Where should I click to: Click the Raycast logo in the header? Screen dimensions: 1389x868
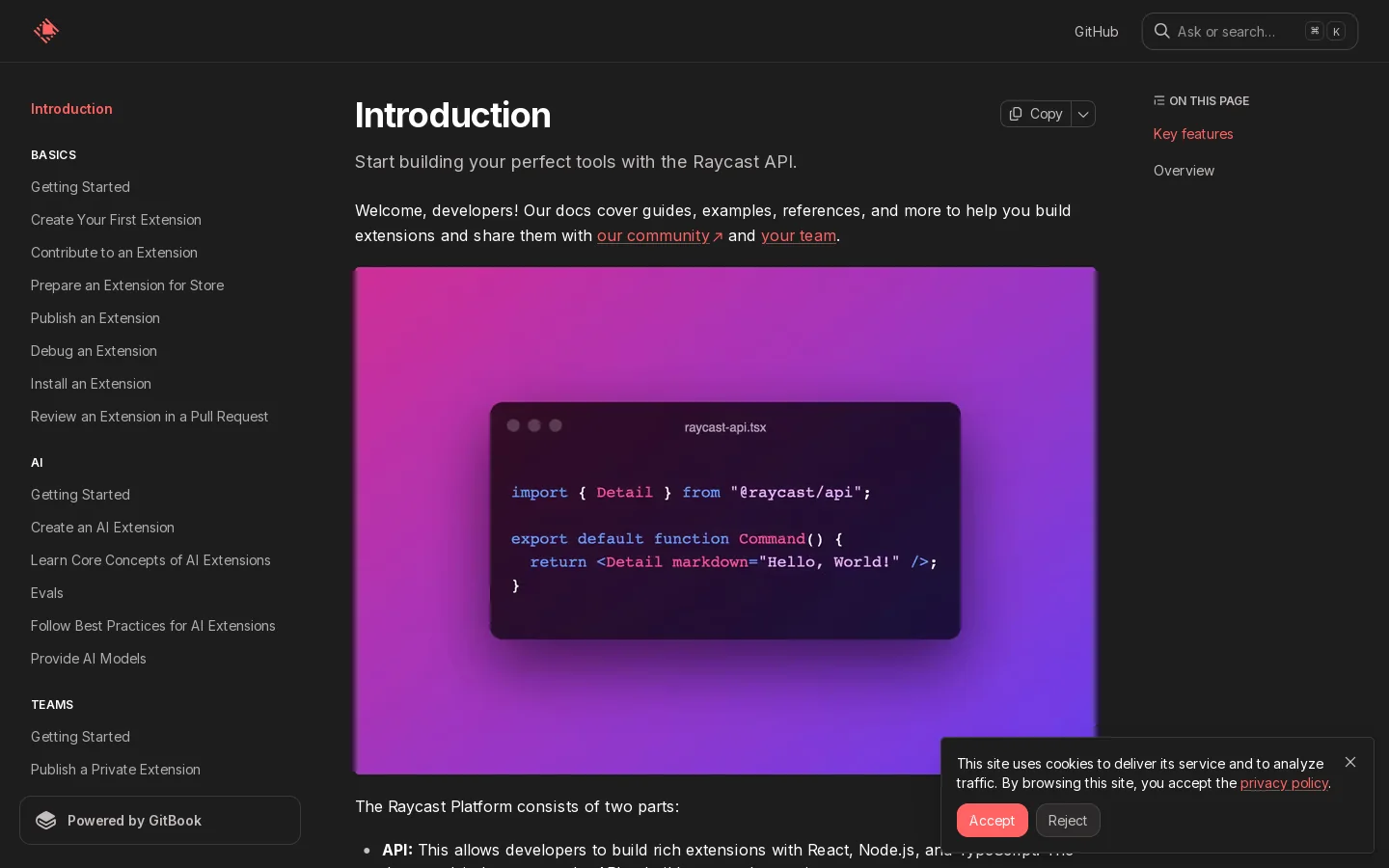pyautogui.click(x=45, y=31)
